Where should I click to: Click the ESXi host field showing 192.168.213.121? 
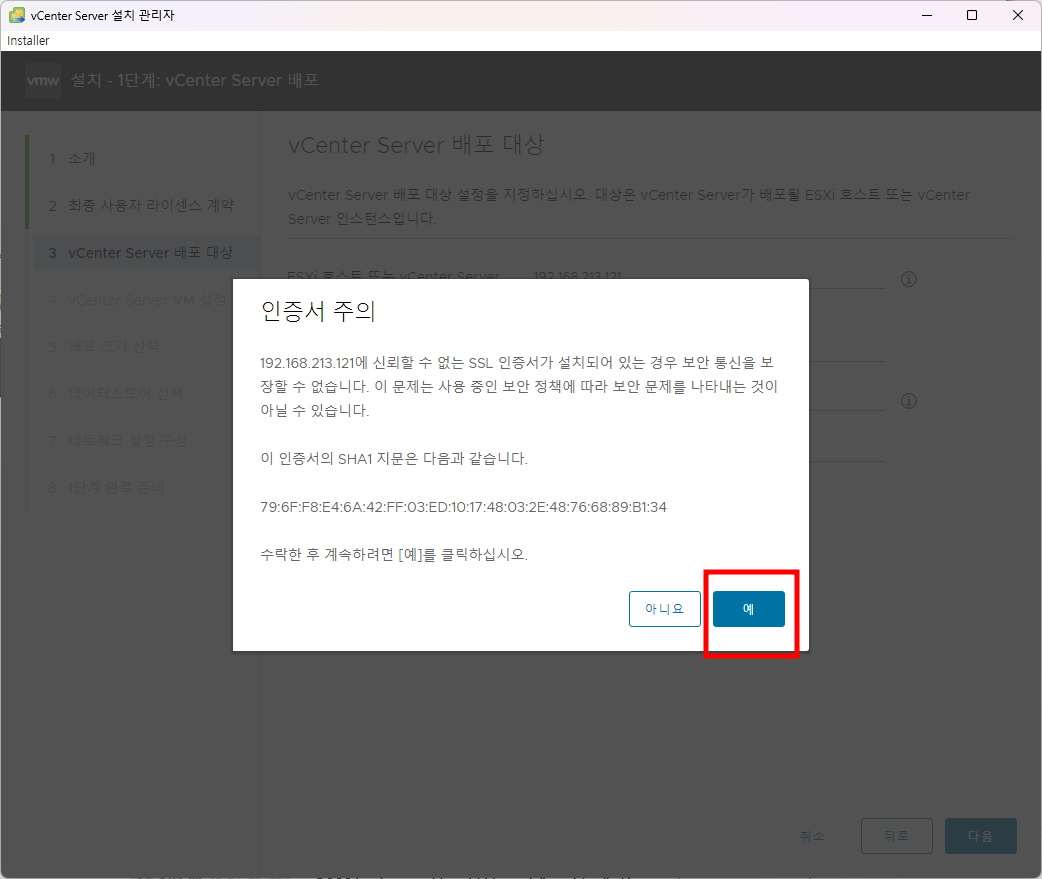(708, 276)
